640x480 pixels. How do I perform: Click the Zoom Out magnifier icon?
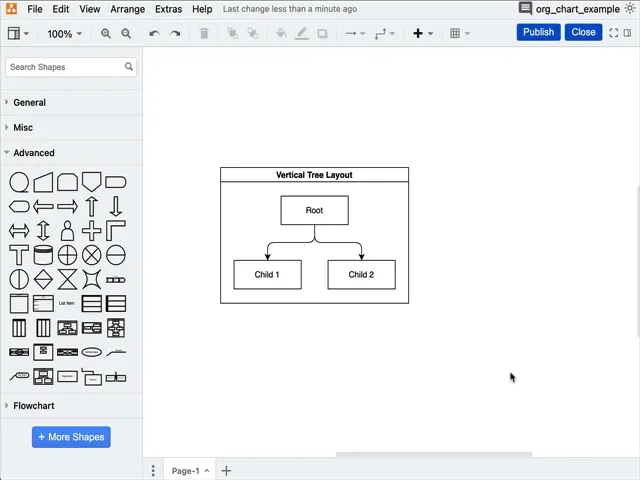[126, 33]
